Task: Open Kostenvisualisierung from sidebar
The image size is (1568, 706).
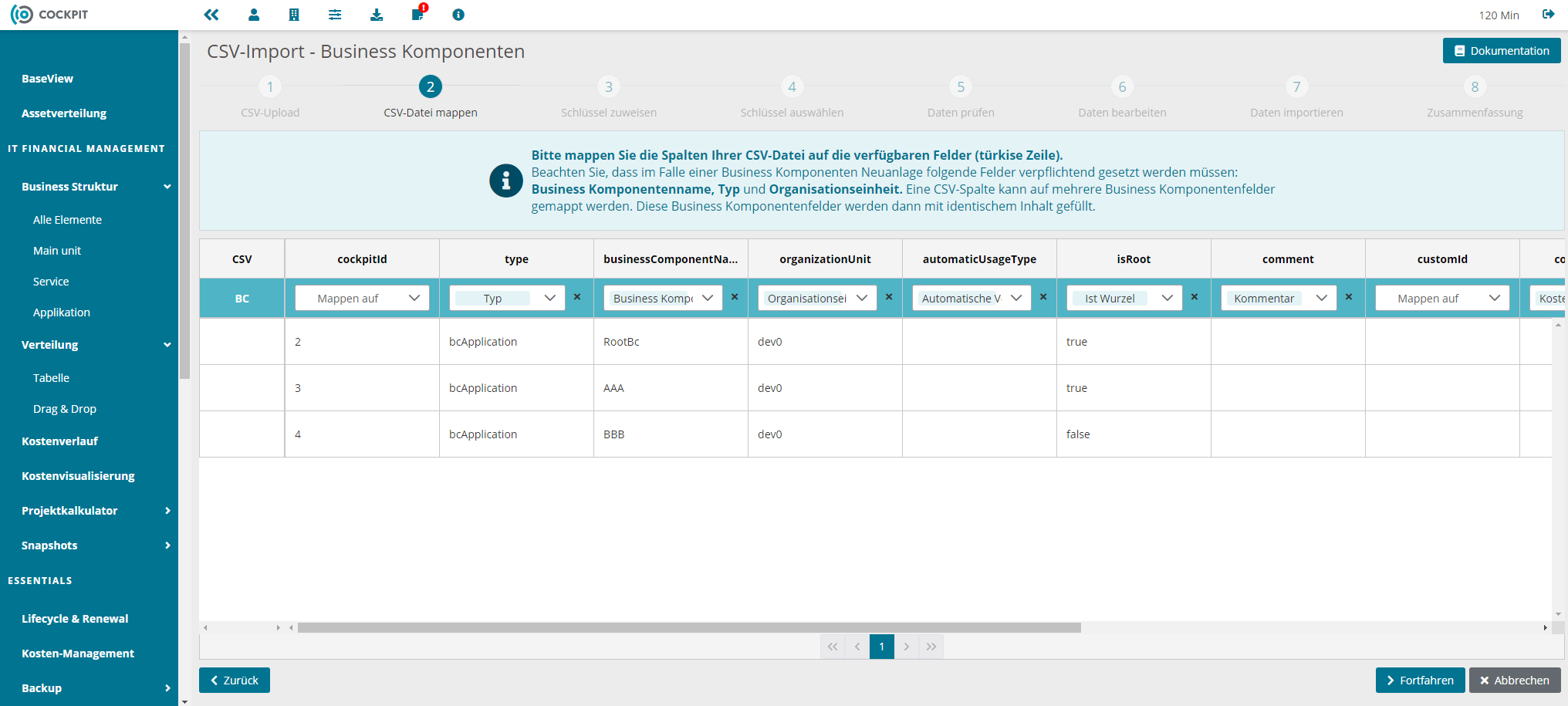Action: pyautogui.click(x=78, y=476)
